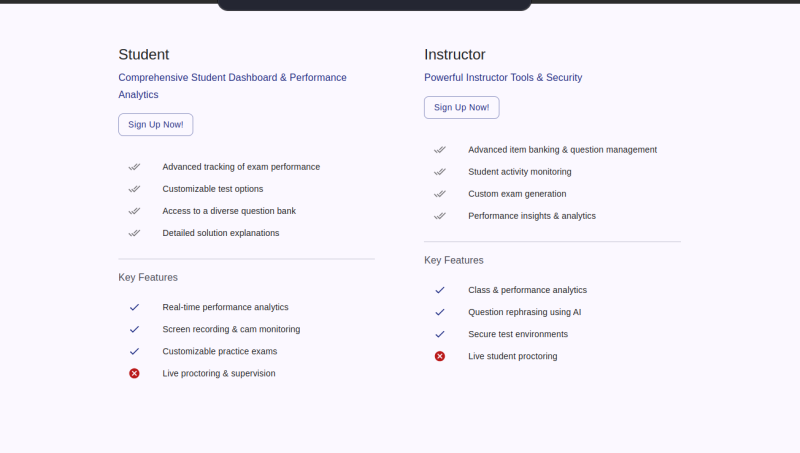Click double-check icon beside Advanced tracking of exam performance
The width and height of the screenshot is (800, 453).
[x=134, y=167]
